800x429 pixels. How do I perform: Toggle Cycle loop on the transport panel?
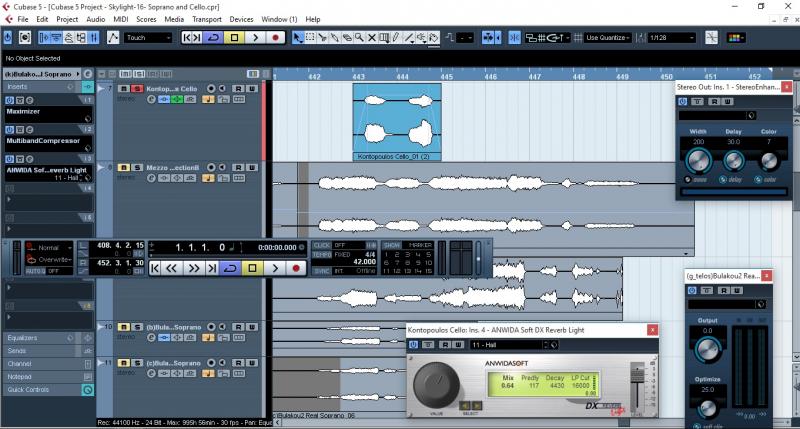[x=230, y=268]
